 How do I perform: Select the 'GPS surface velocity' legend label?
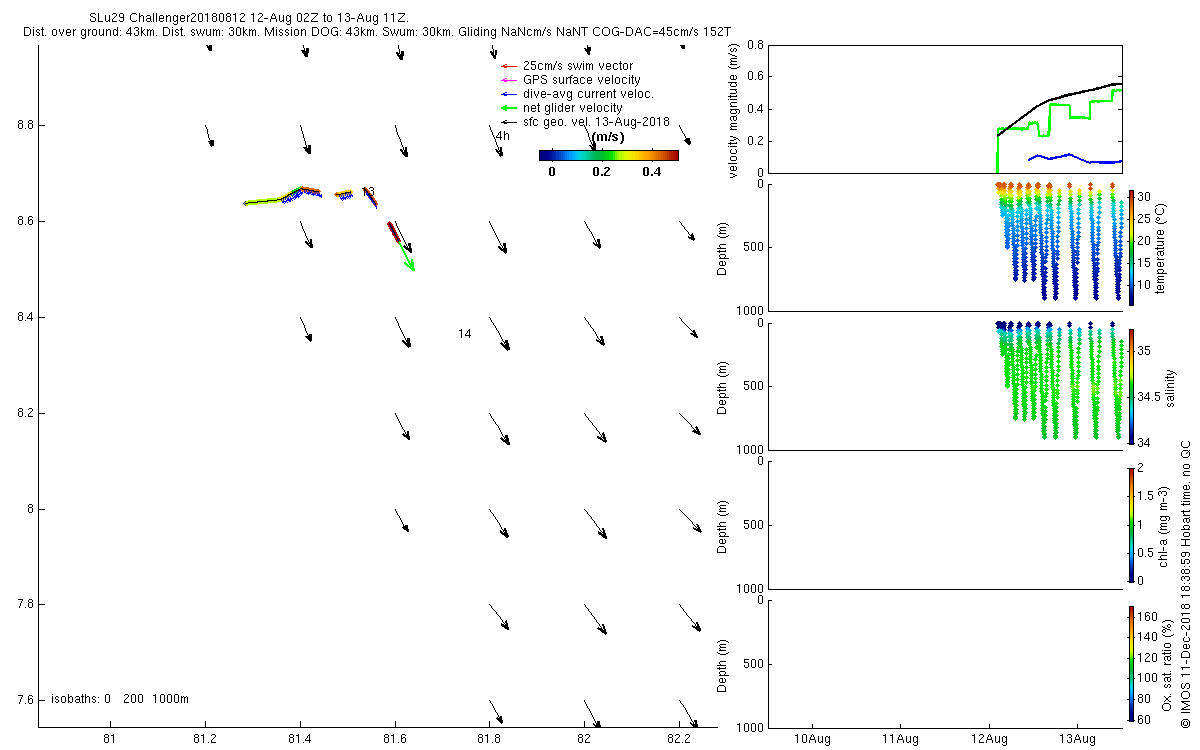pos(582,80)
